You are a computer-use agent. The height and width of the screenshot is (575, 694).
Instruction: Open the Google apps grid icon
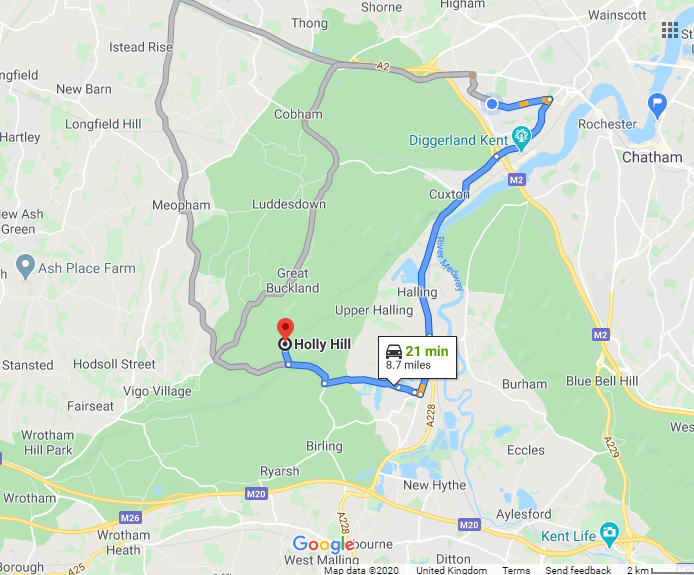pyautogui.click(x=670, y=30)
